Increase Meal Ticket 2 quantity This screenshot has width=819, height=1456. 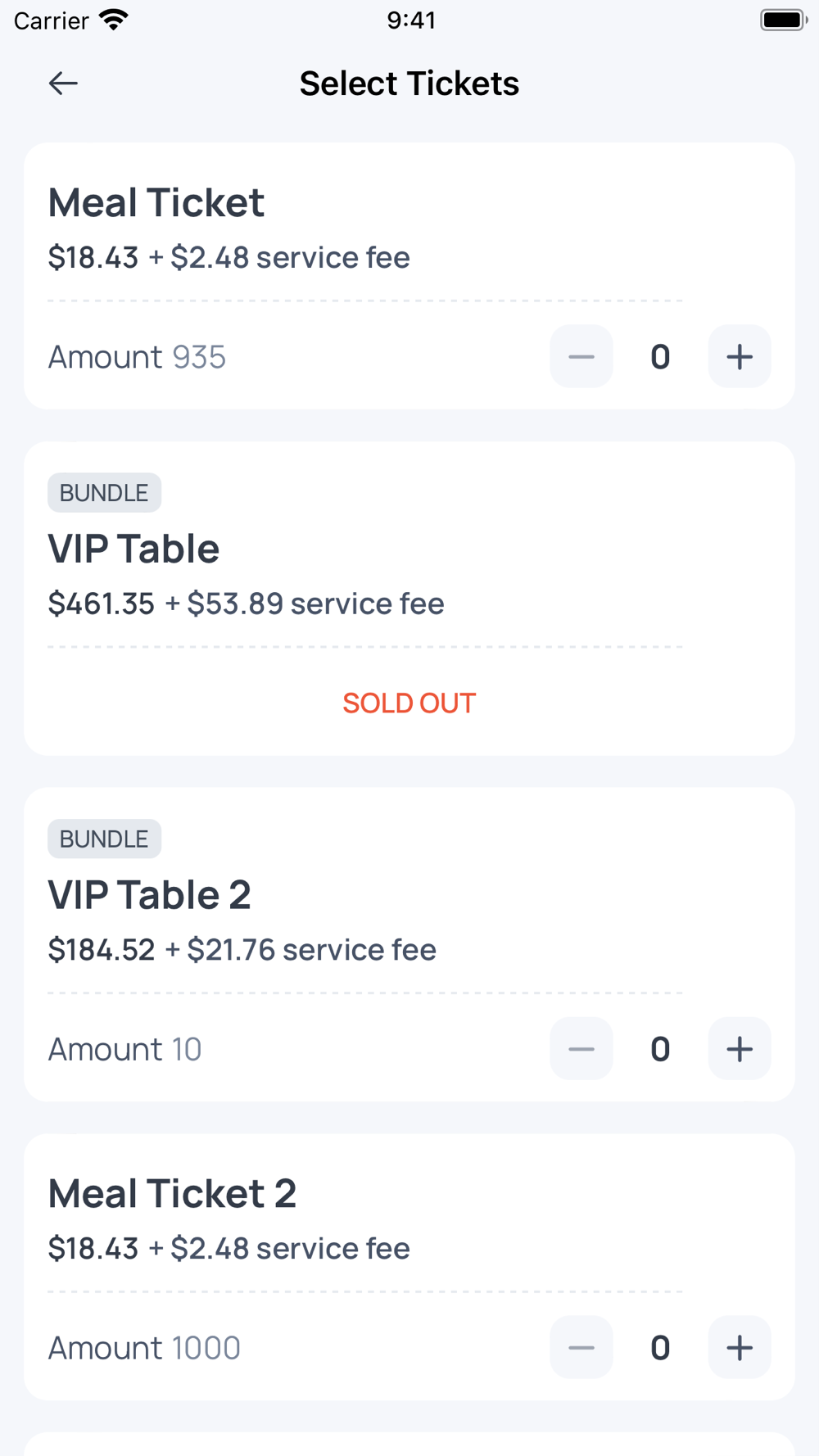pos(739,1348)
